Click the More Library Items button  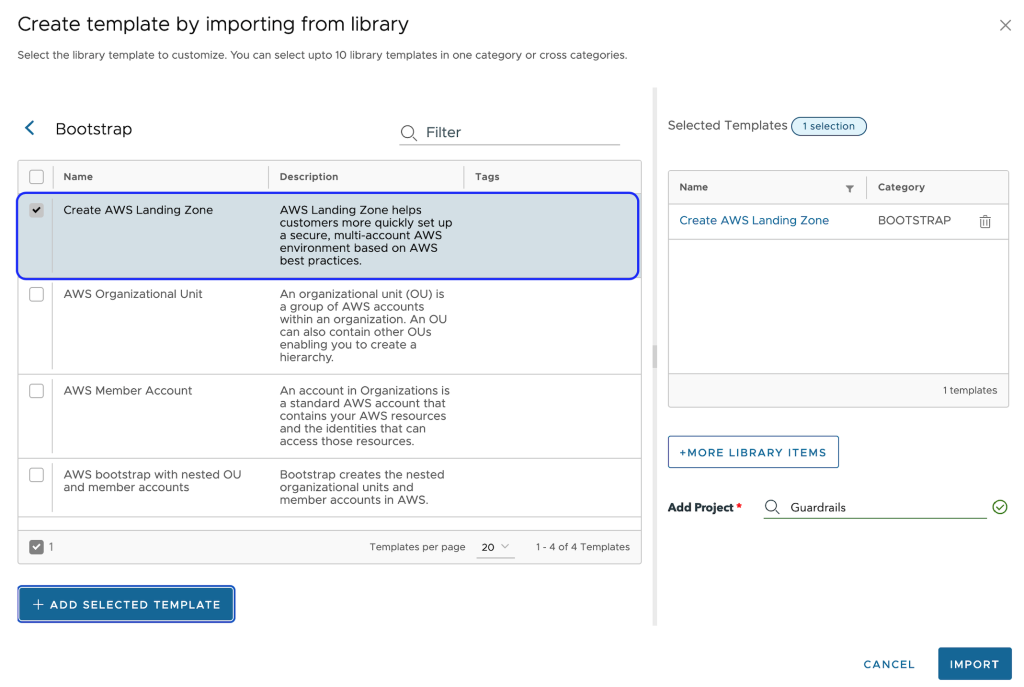tap(753, 452)
